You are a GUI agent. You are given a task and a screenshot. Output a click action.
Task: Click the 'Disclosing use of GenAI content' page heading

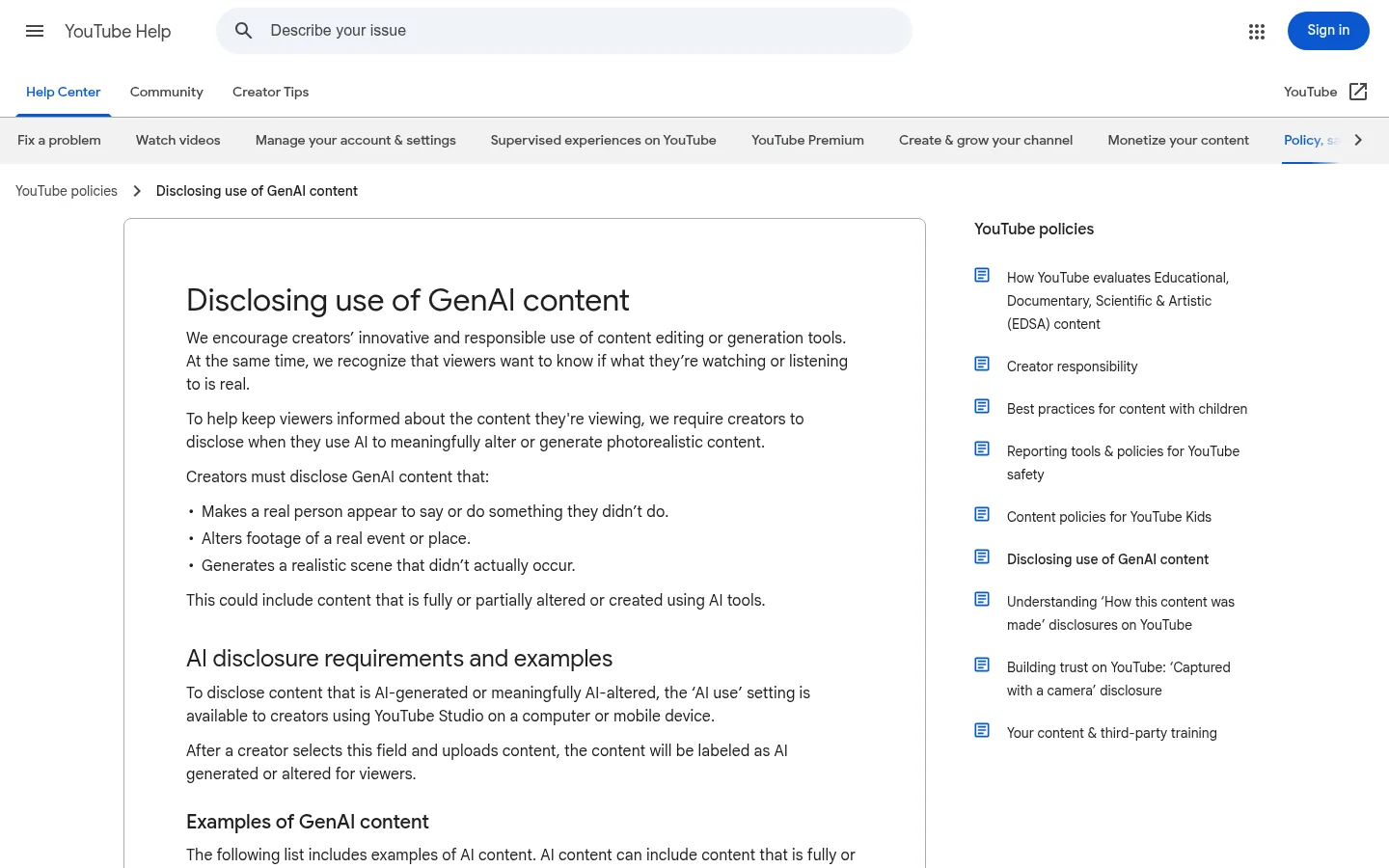click(408, 300)
